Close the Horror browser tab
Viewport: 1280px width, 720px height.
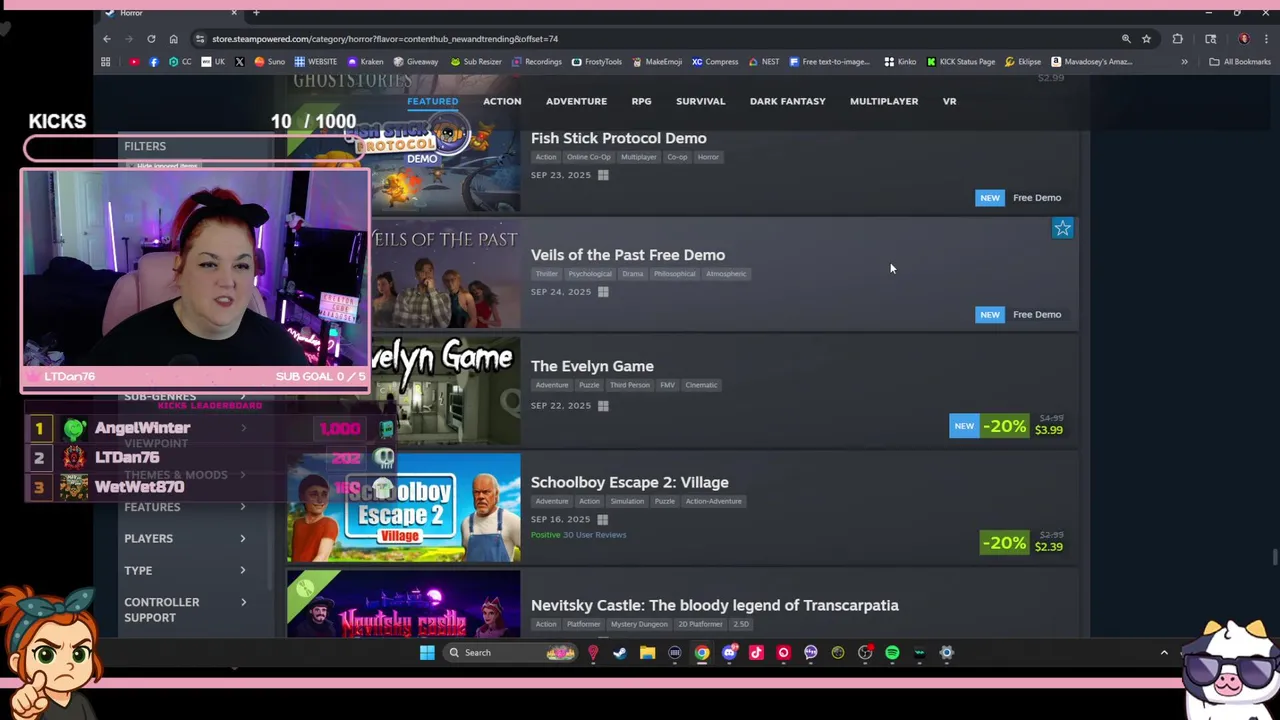[234, 13]
